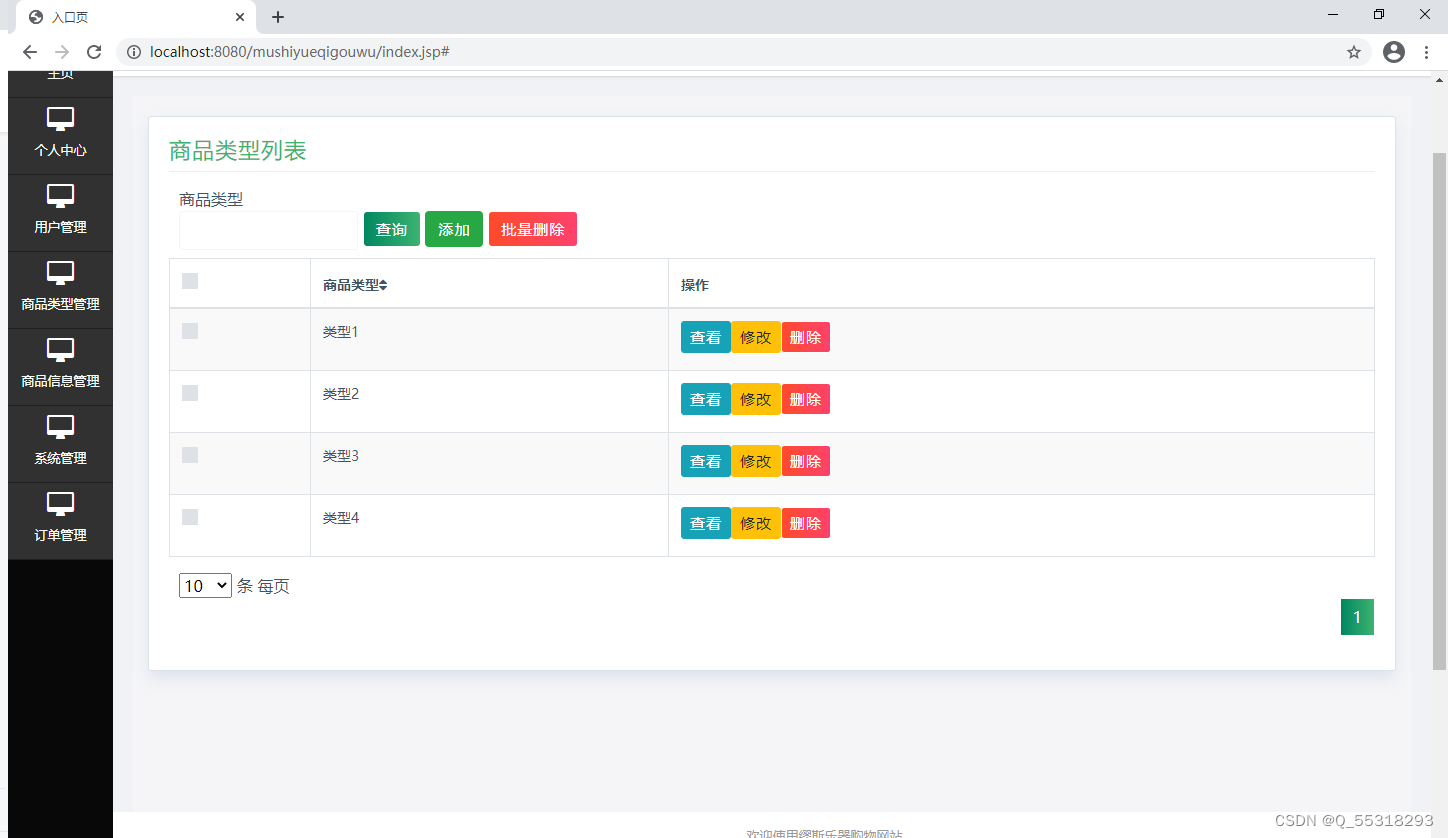The width and height of the screenshot is (1448, 838).
Task: Click the 操作 column header
Action: click(695, 285)
